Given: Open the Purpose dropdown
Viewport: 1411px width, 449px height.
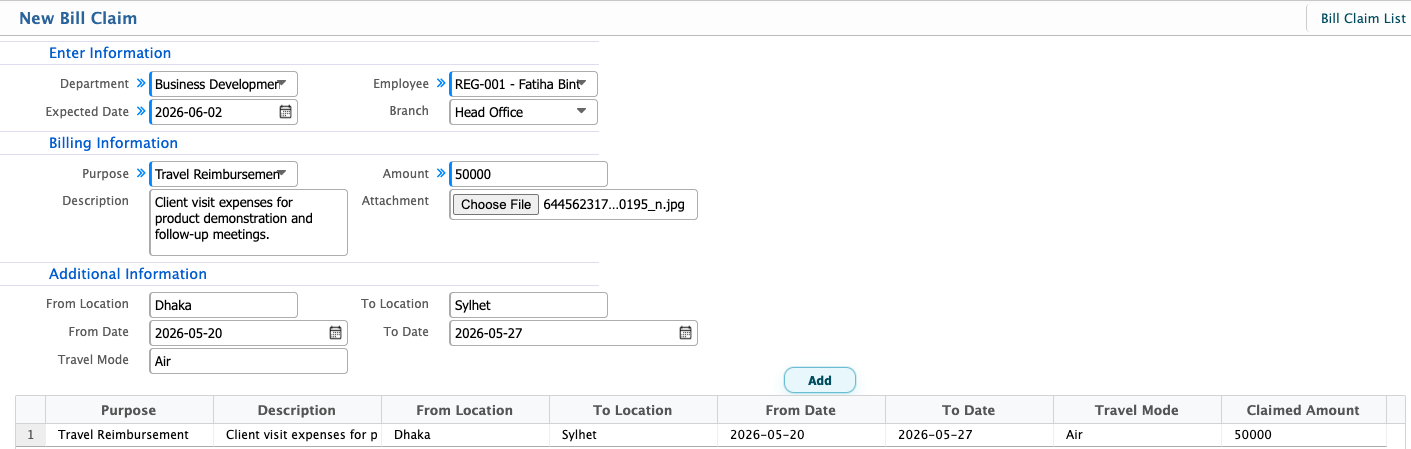Looking at the screenshot, I should click(224, 174).
